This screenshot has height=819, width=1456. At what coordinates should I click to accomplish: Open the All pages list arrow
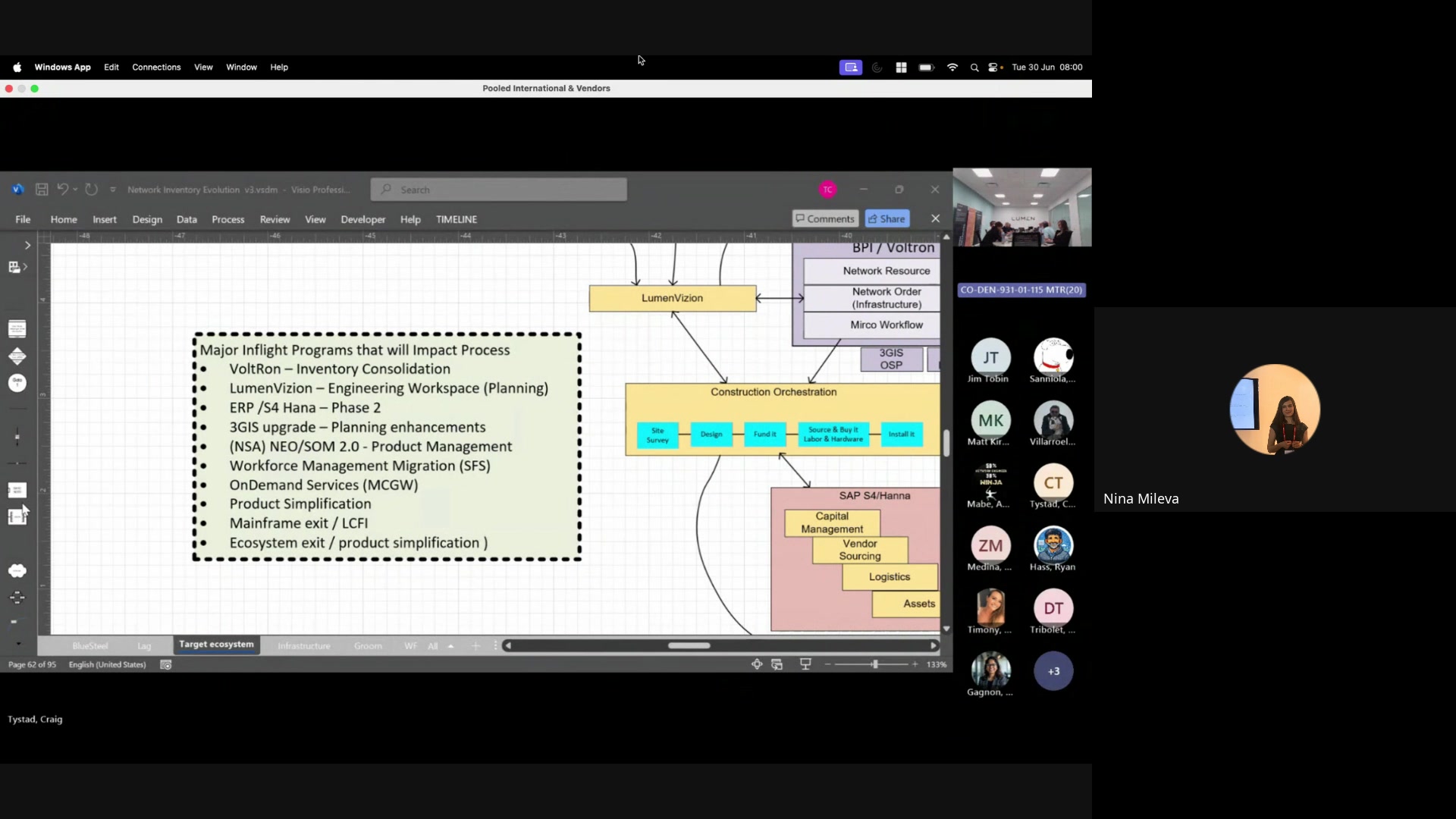click(x=450, y=646)
